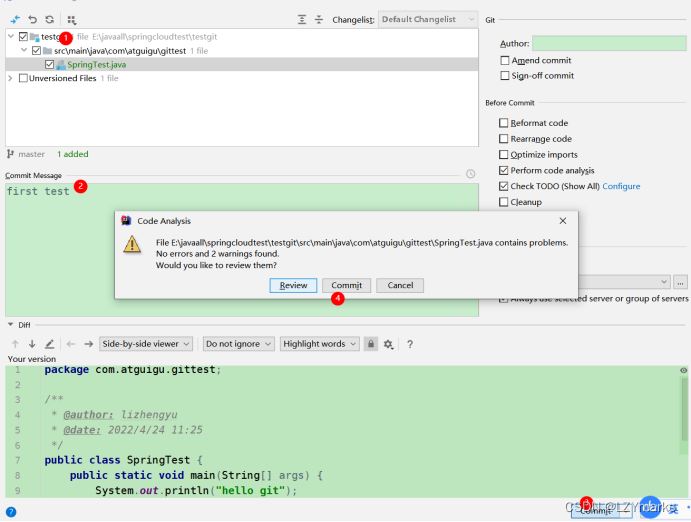Click the Author input field

[609, 44]
